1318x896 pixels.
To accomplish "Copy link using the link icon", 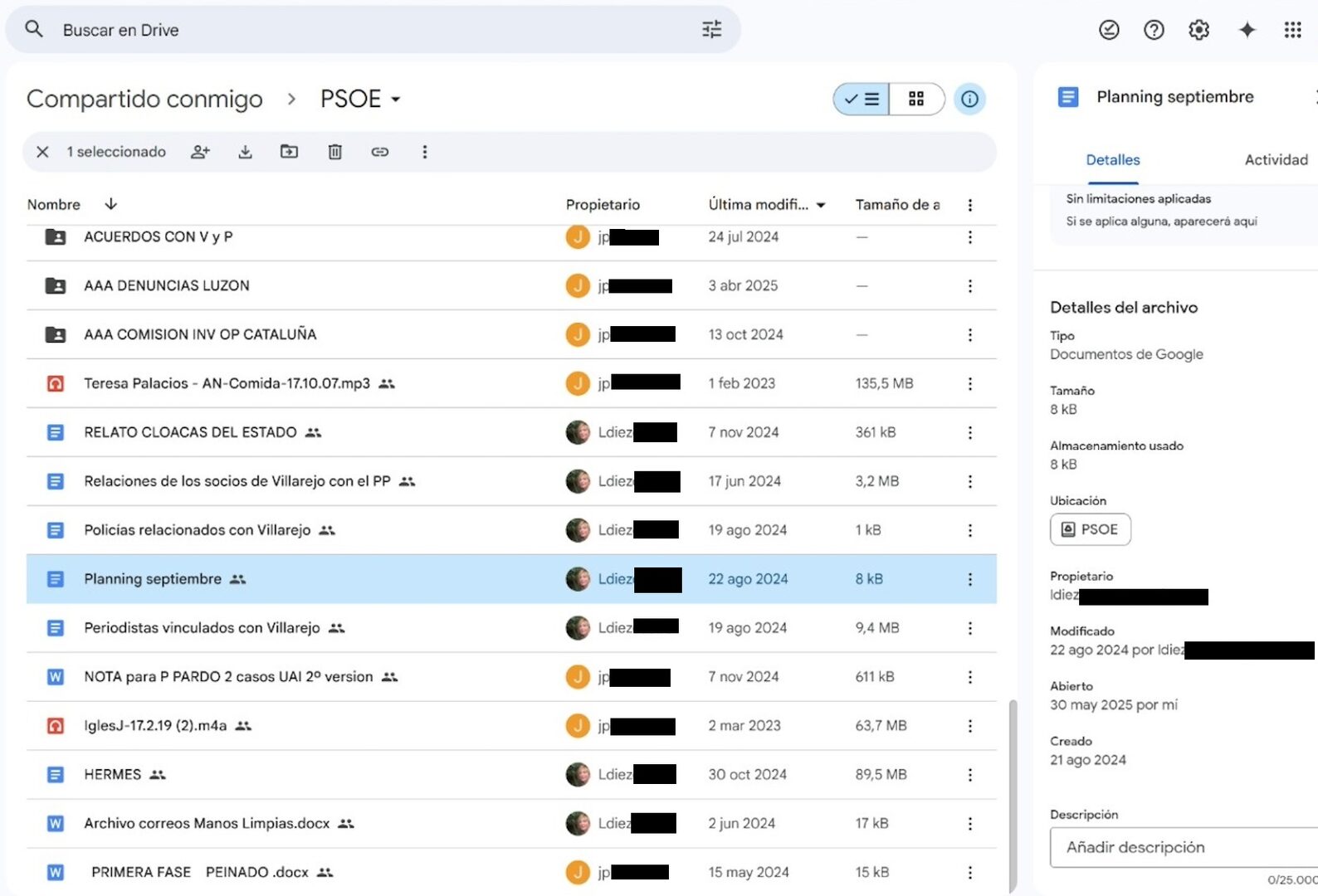I will click(379, 152).
